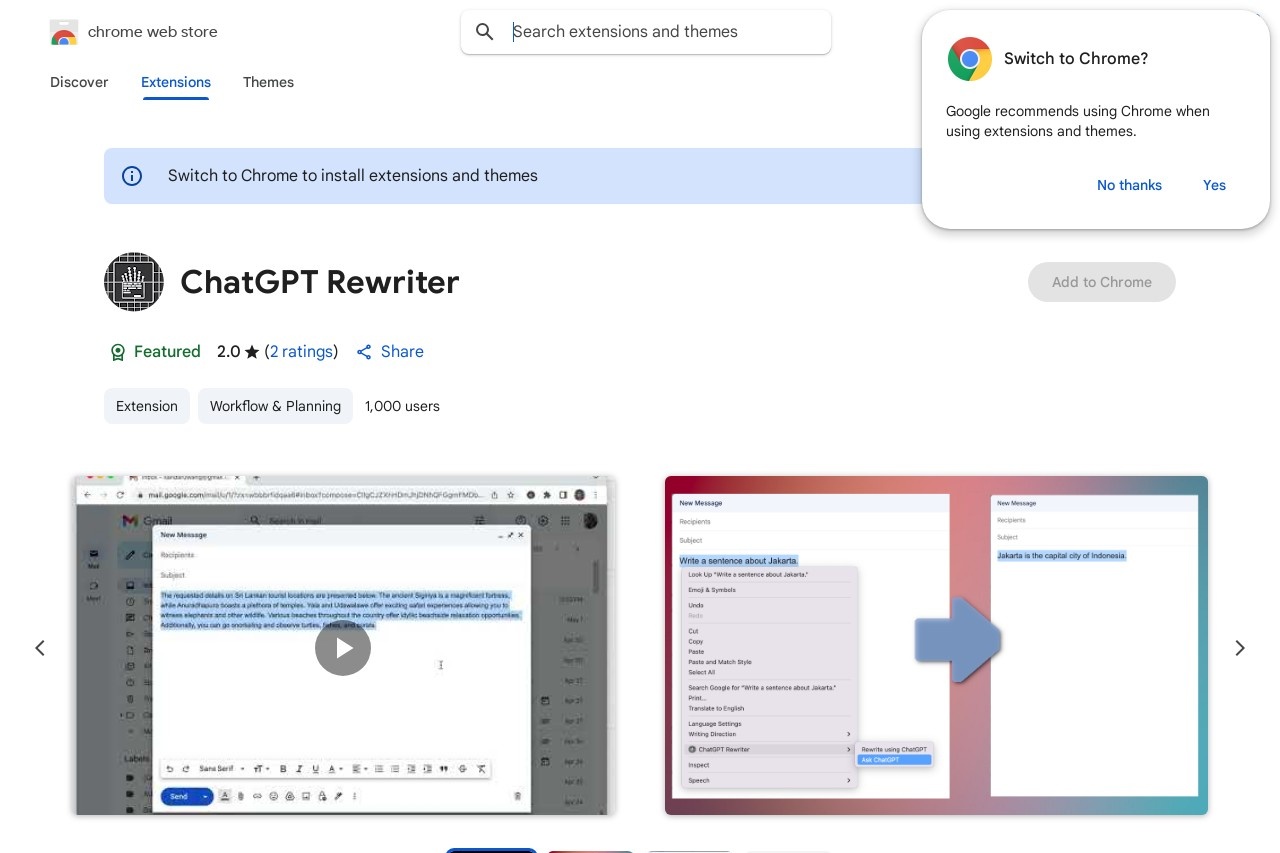
Task: Click the ChatGPT Rewriter title
Action: pyautogui.click(x=320, y=282)
